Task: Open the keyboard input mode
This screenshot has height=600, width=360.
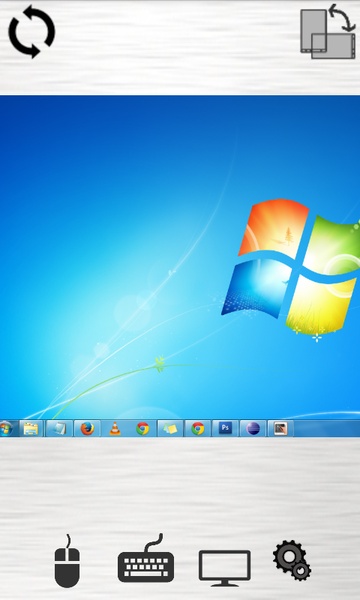Action: click(146, 559)
